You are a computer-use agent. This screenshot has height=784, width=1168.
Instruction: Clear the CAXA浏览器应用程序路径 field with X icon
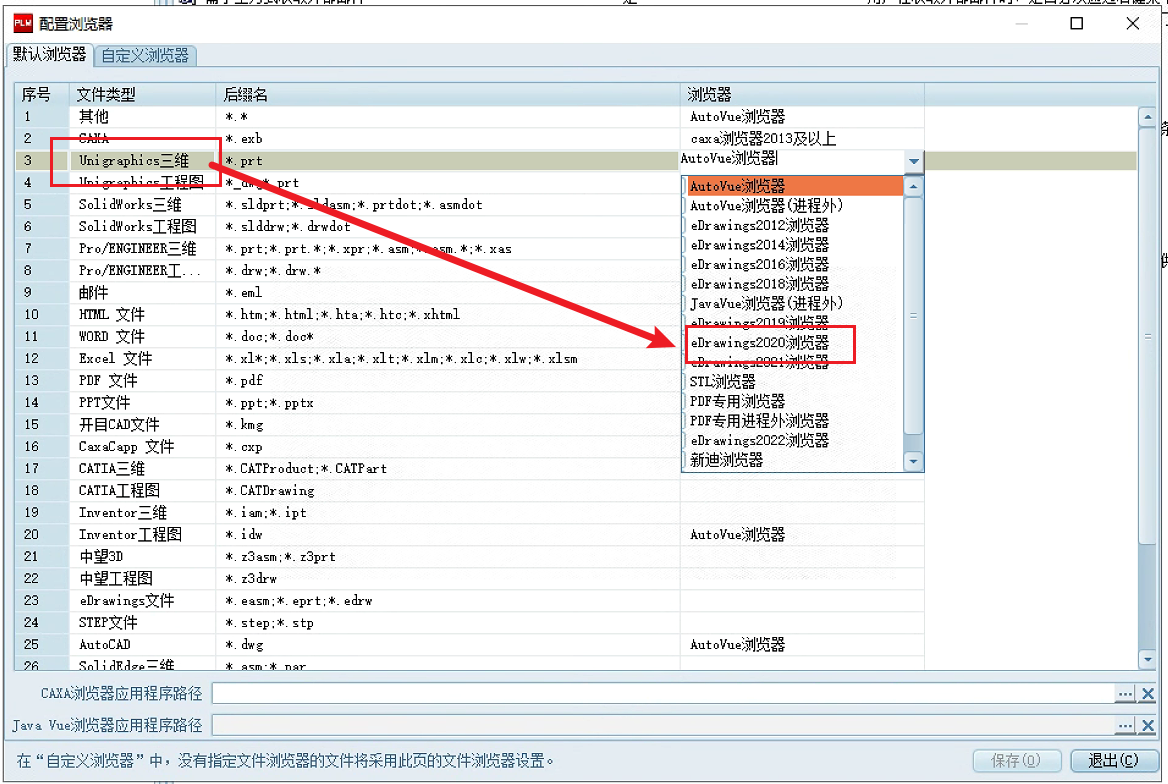pyautogui.click(x=1148, y=695)
